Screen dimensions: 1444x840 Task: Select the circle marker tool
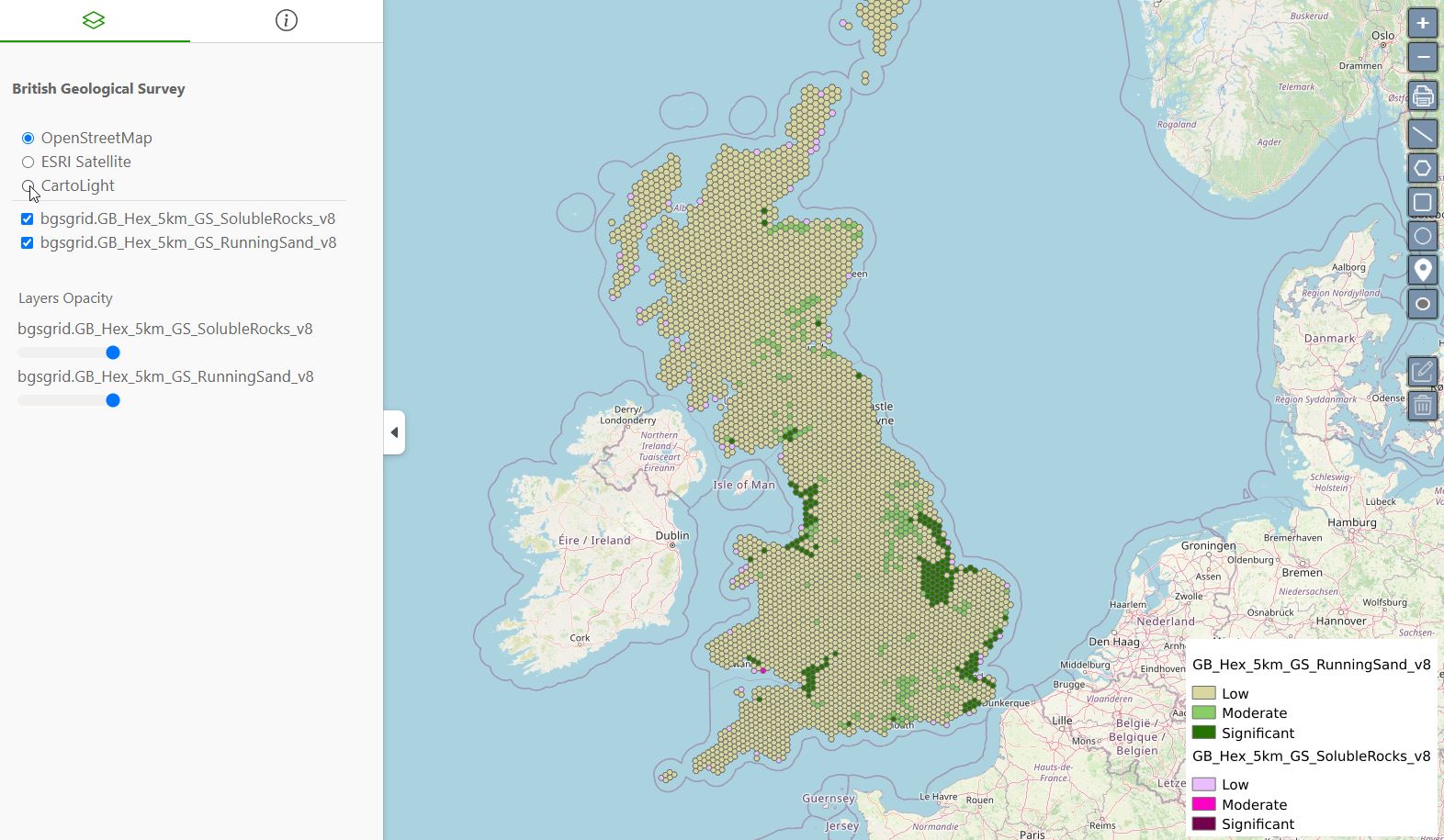[x=1422, y=304]
